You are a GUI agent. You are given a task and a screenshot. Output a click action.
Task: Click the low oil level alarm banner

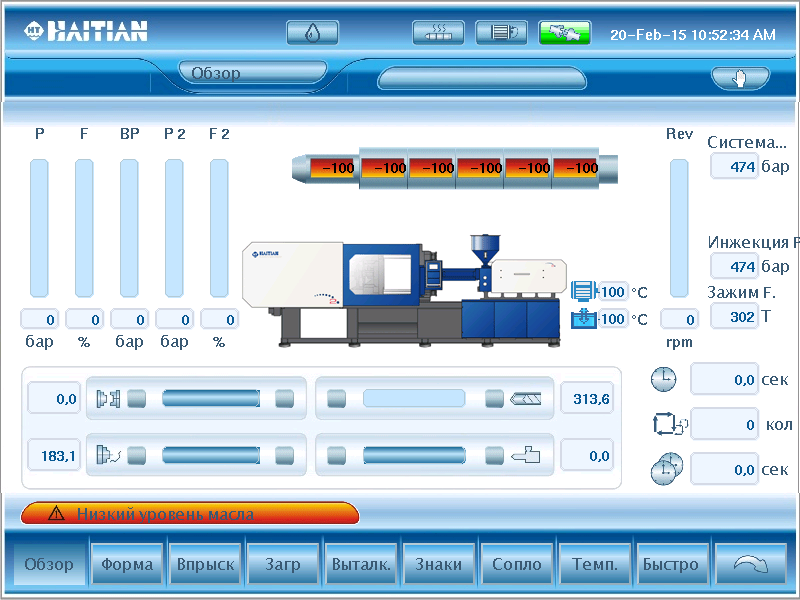[x=190, y=514]
